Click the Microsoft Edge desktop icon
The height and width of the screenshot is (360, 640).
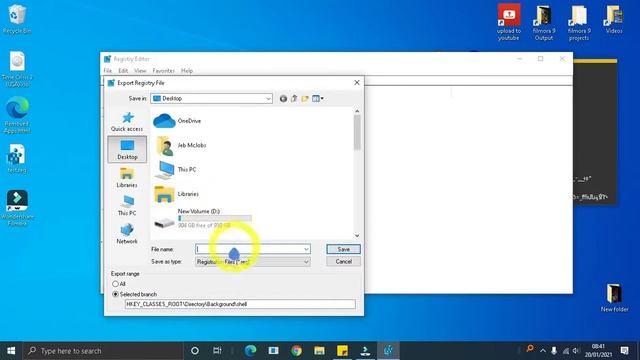pyautogui.click(x=17, y=116)
